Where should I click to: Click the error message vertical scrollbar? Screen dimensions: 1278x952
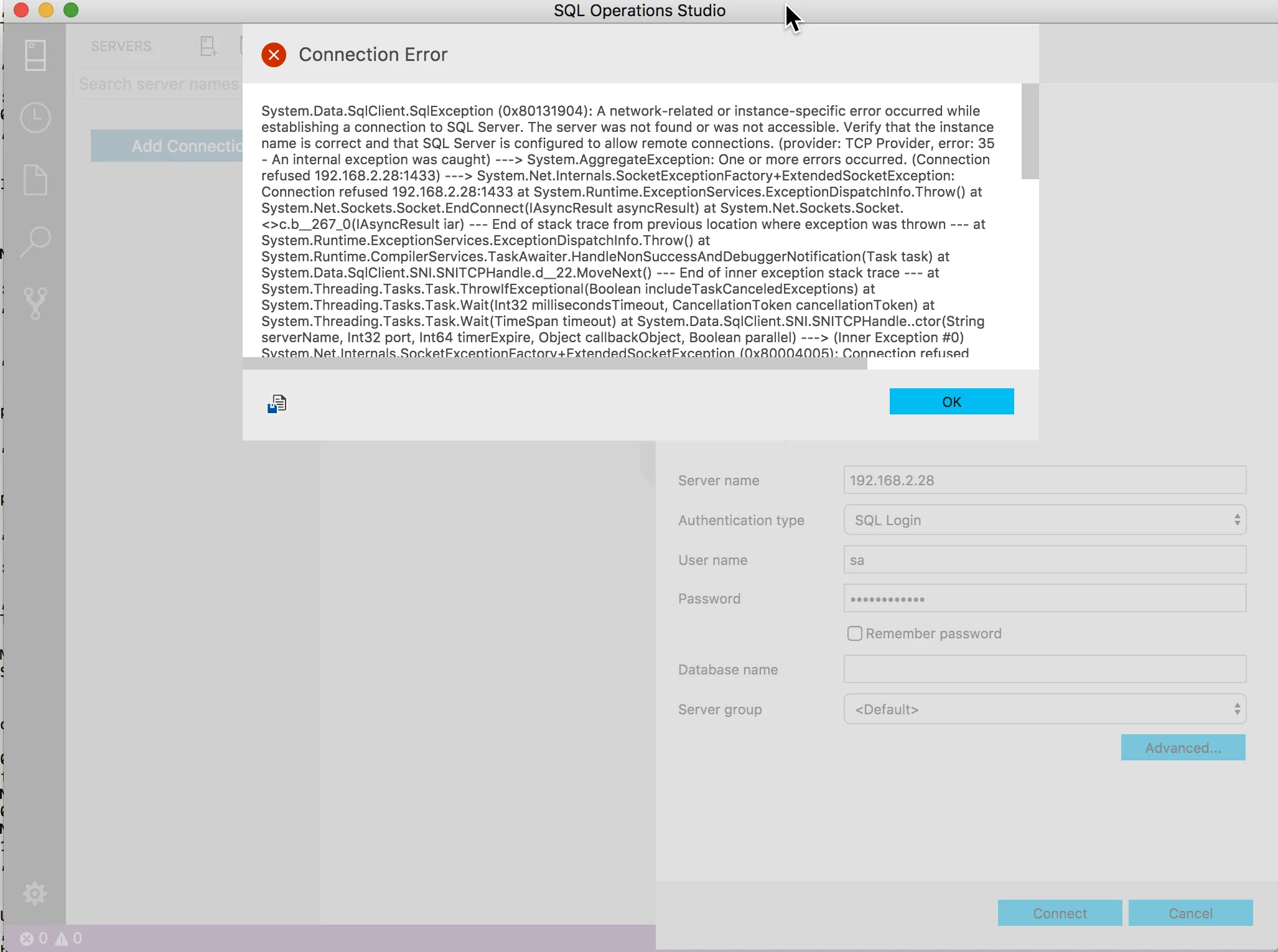[x=1030, y=132]
